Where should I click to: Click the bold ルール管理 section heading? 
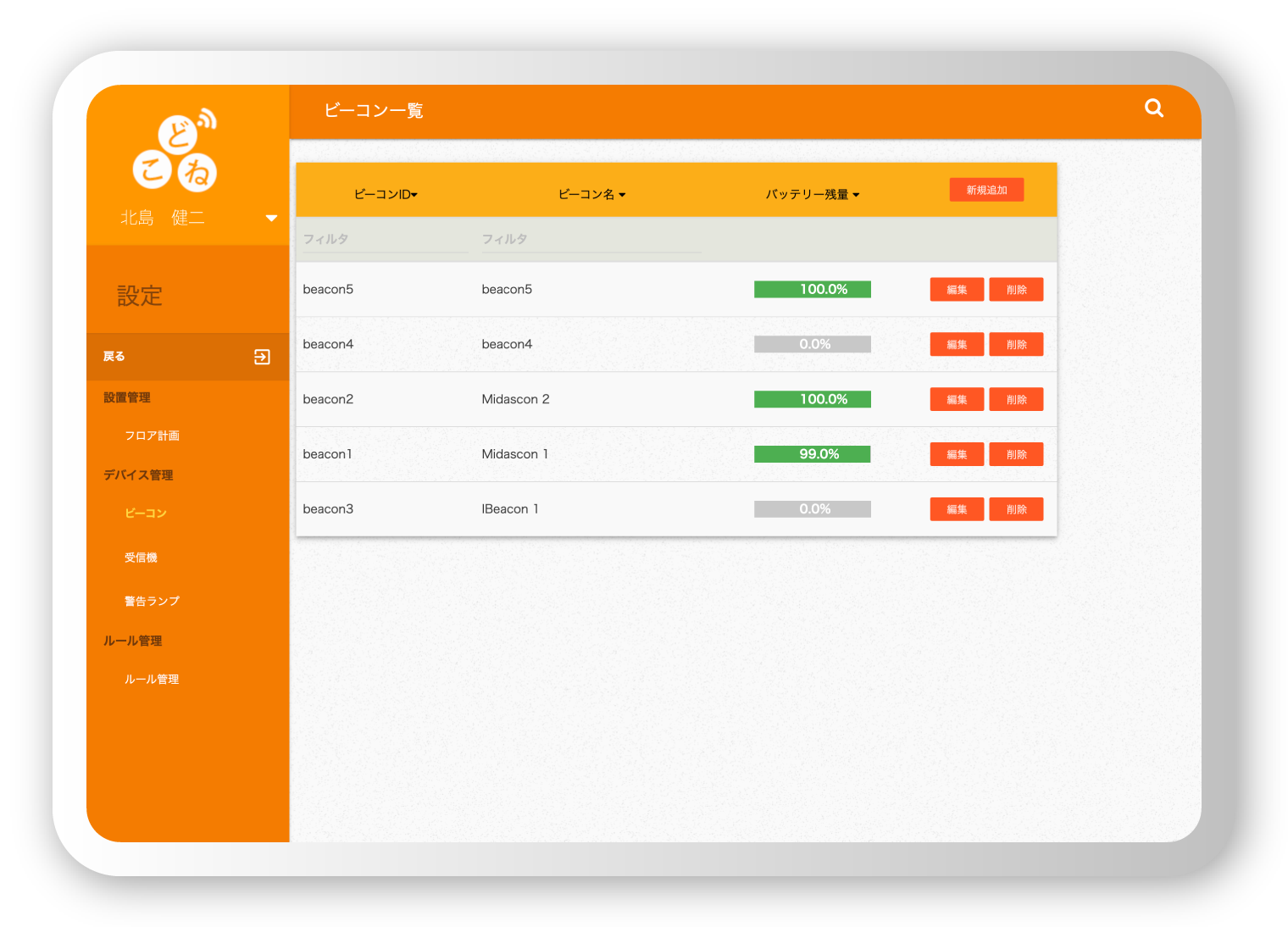pyautogui.click(x=132, y=641)
